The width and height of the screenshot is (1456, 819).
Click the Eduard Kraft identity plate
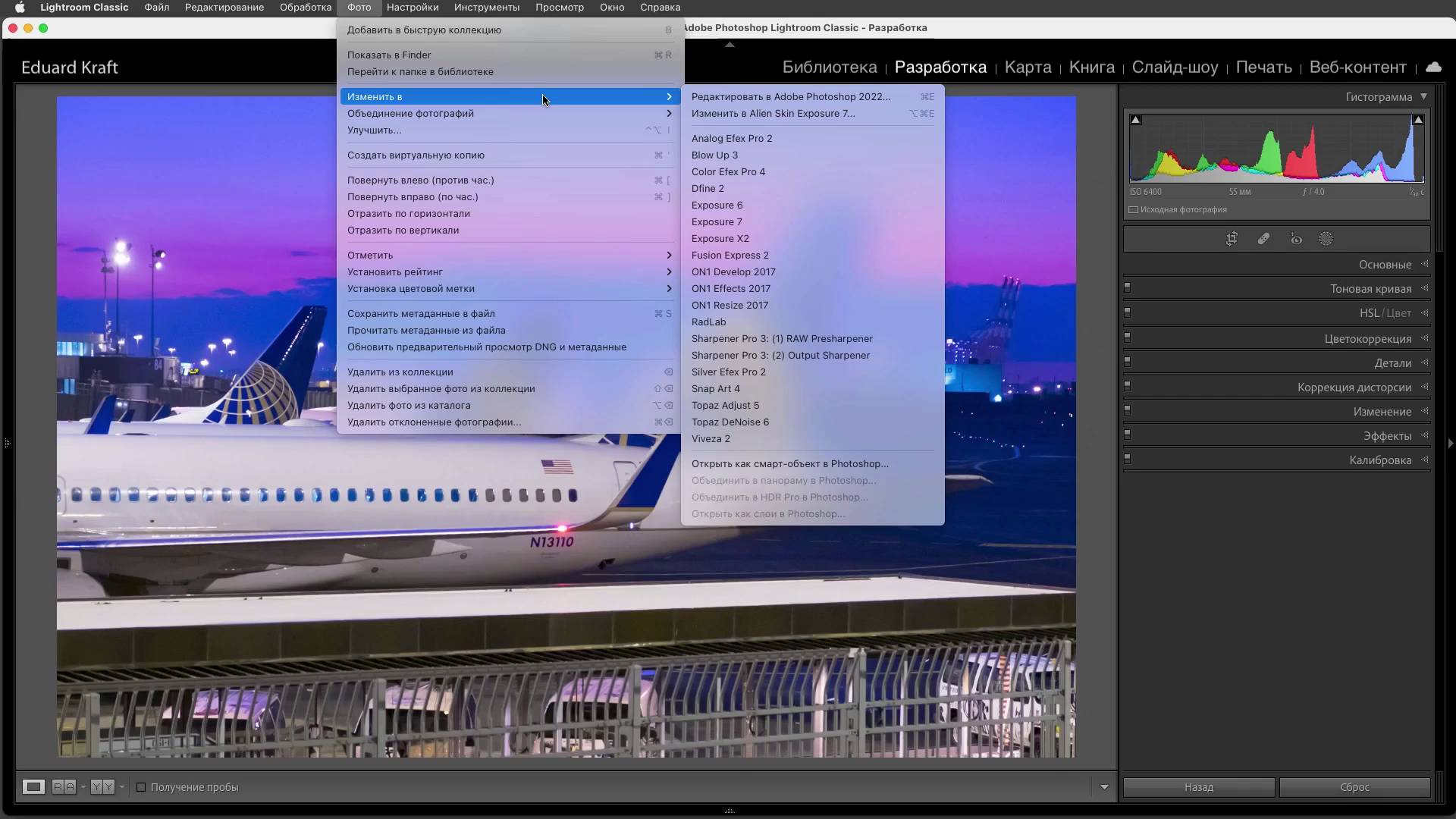point(70,67)
